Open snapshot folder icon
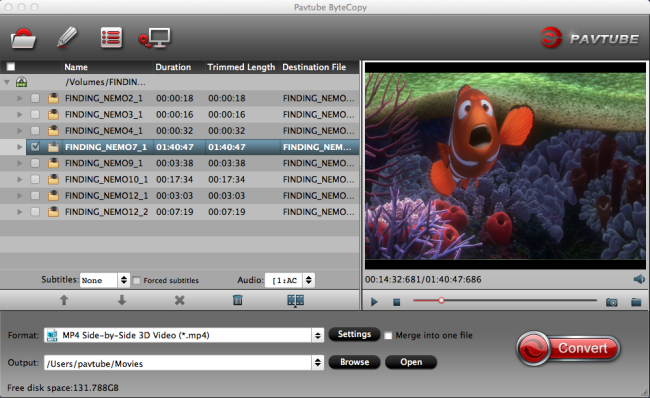The image size is (650, 398). 636,302
